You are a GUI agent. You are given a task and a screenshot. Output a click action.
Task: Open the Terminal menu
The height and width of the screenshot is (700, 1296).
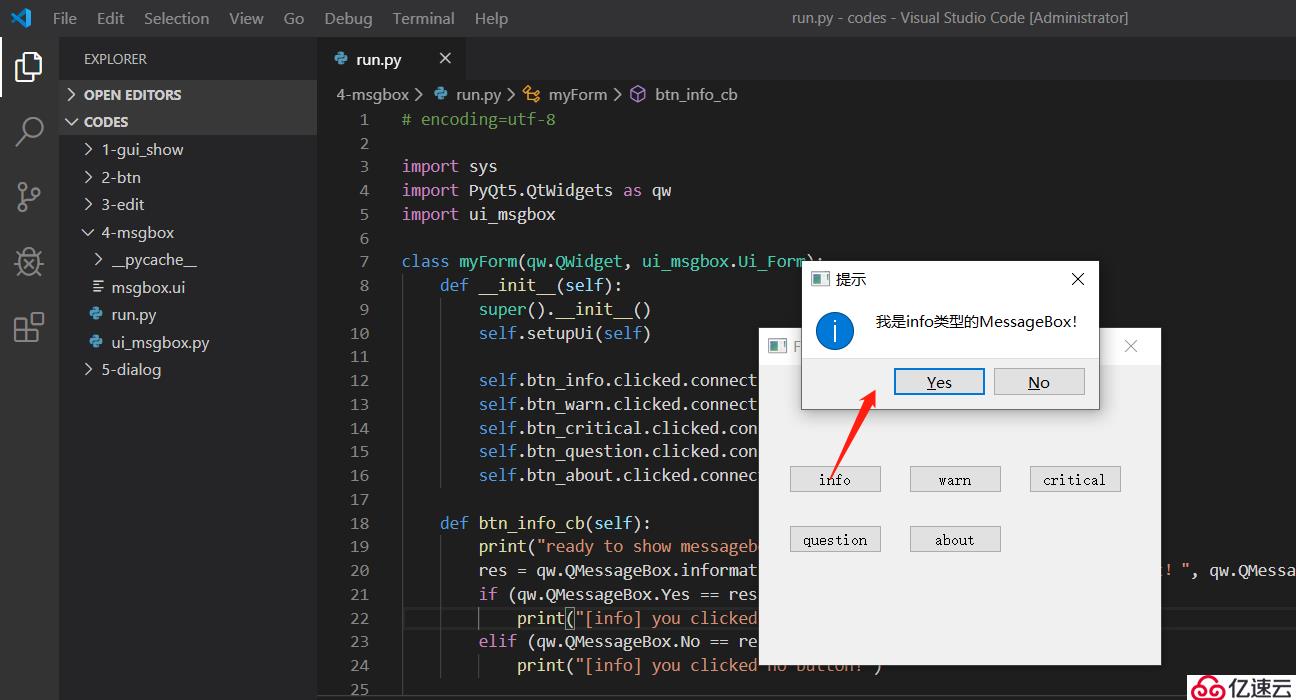(x=423, y=18)
